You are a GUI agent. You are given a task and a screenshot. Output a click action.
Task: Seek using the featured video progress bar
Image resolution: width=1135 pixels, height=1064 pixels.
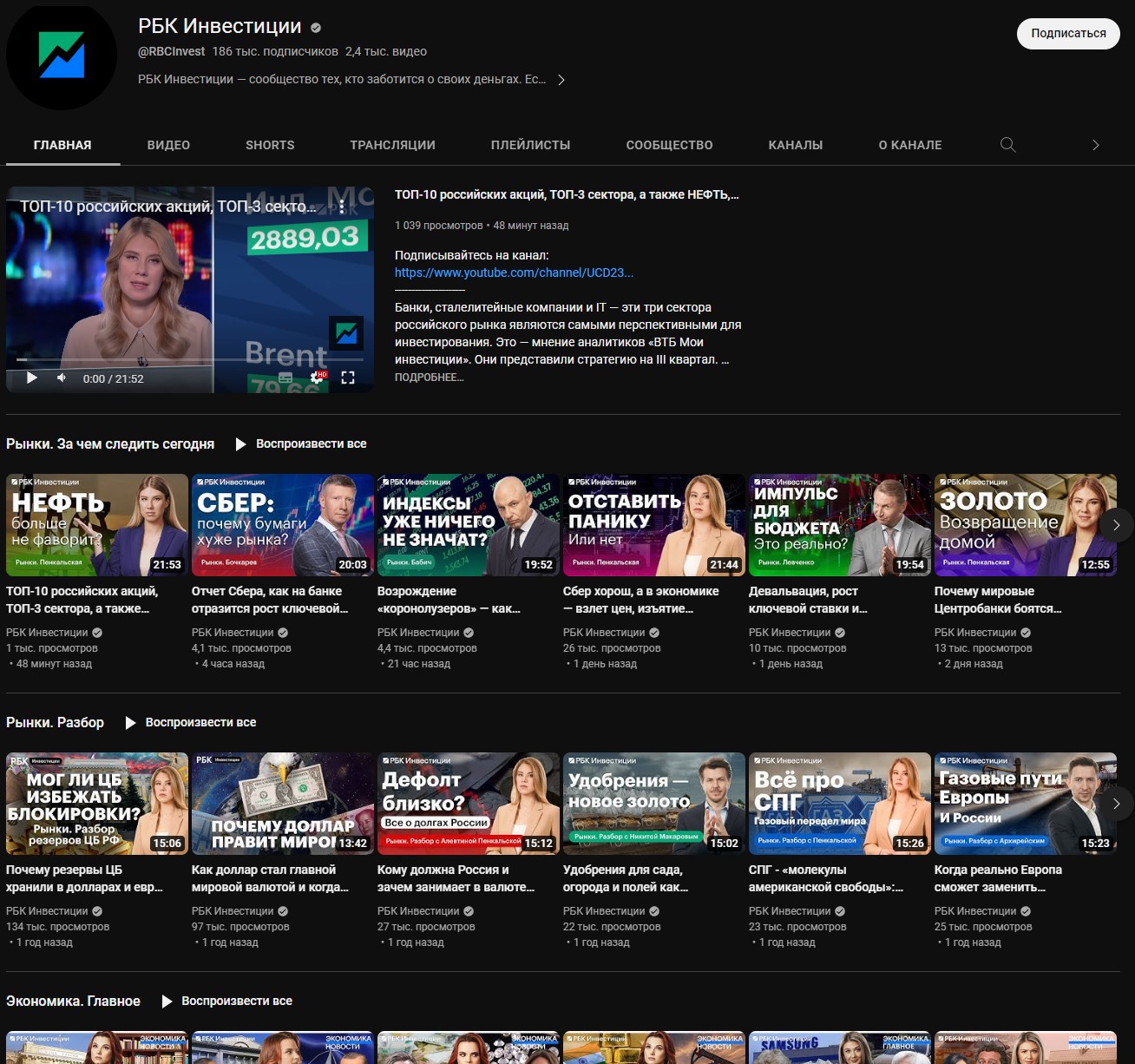[174, 359]
